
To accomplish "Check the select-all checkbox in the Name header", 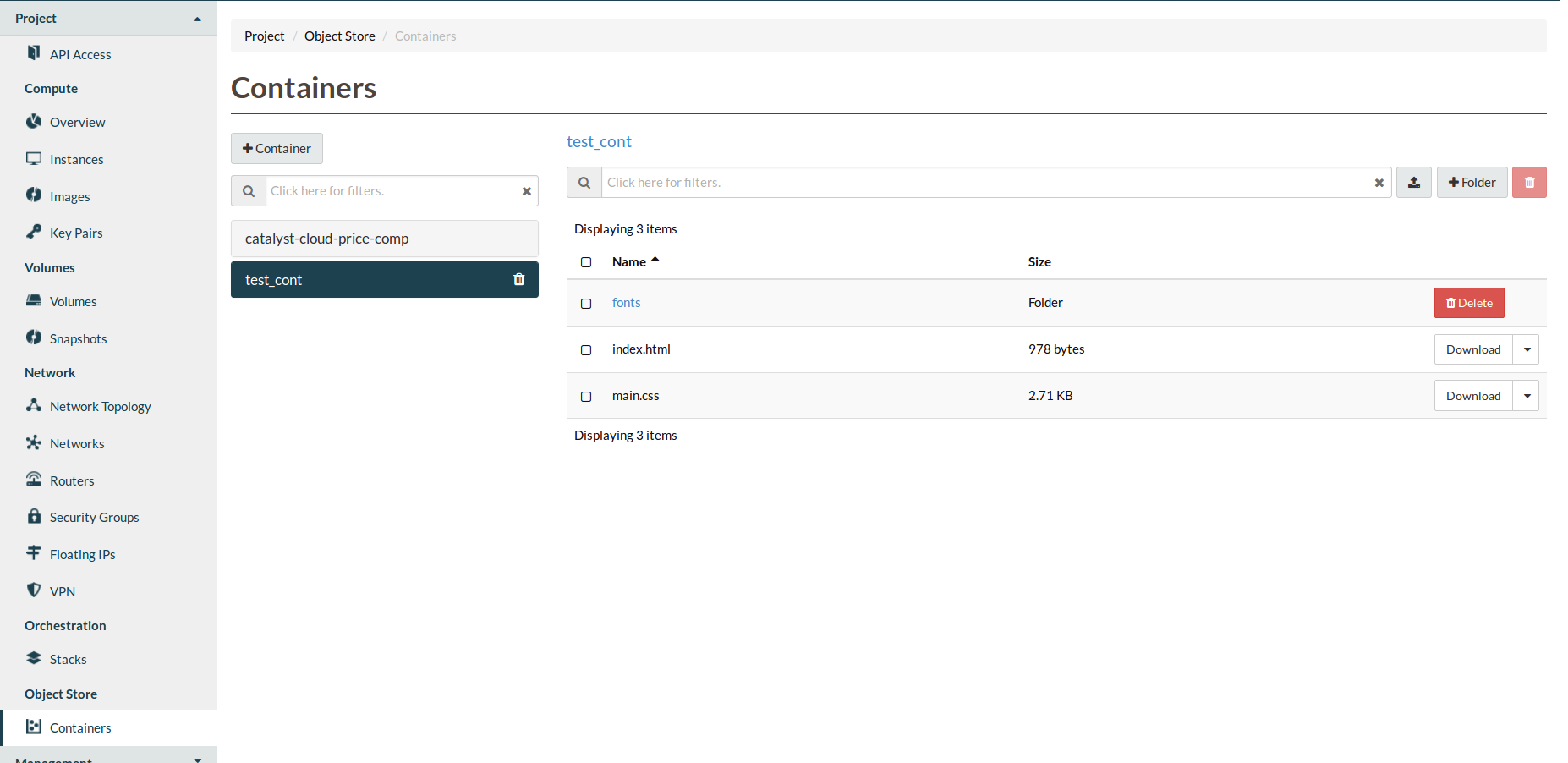I will (586, 262).
